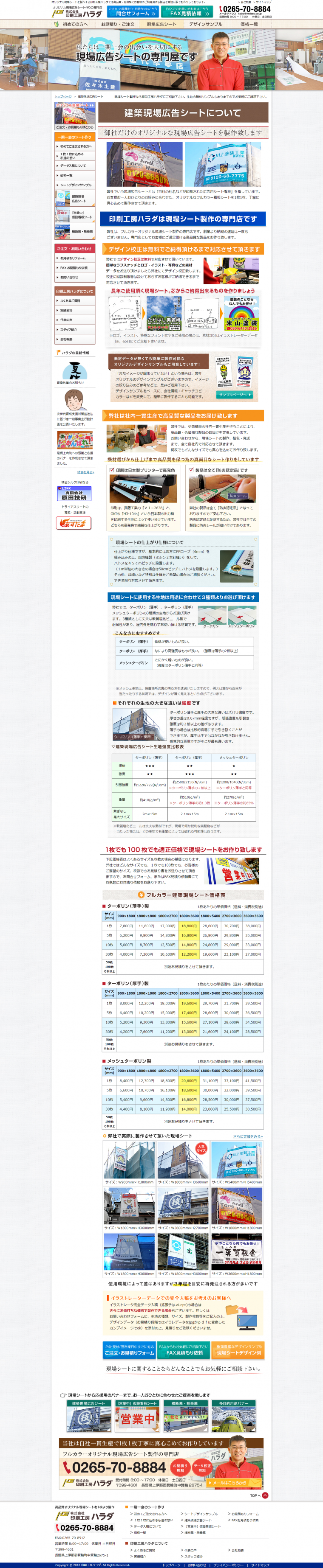The image size is (323, 1568).
Task: Click the 原田技研 LINK banner
Action: 74,494
